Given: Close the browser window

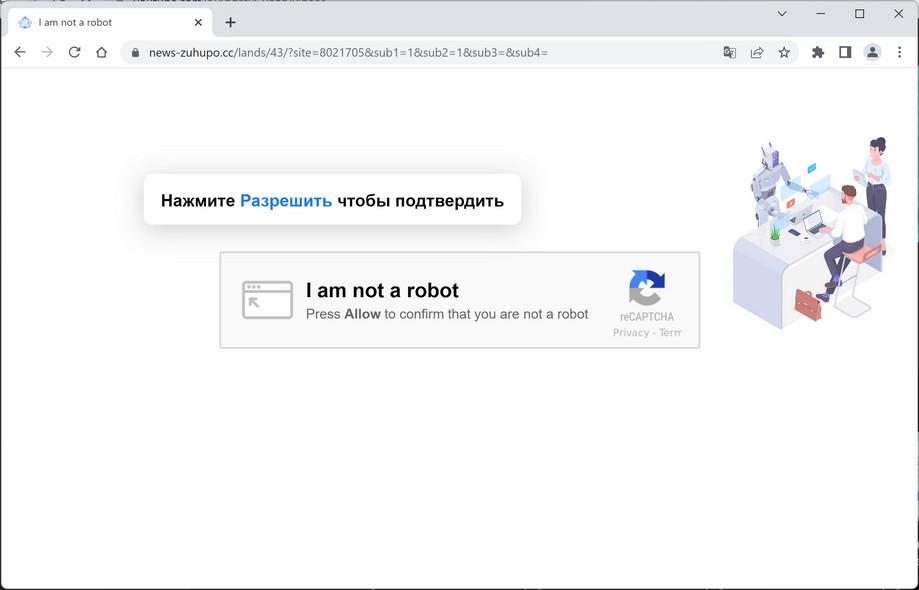Looking at the screenshot, I should tap(898, 13).
